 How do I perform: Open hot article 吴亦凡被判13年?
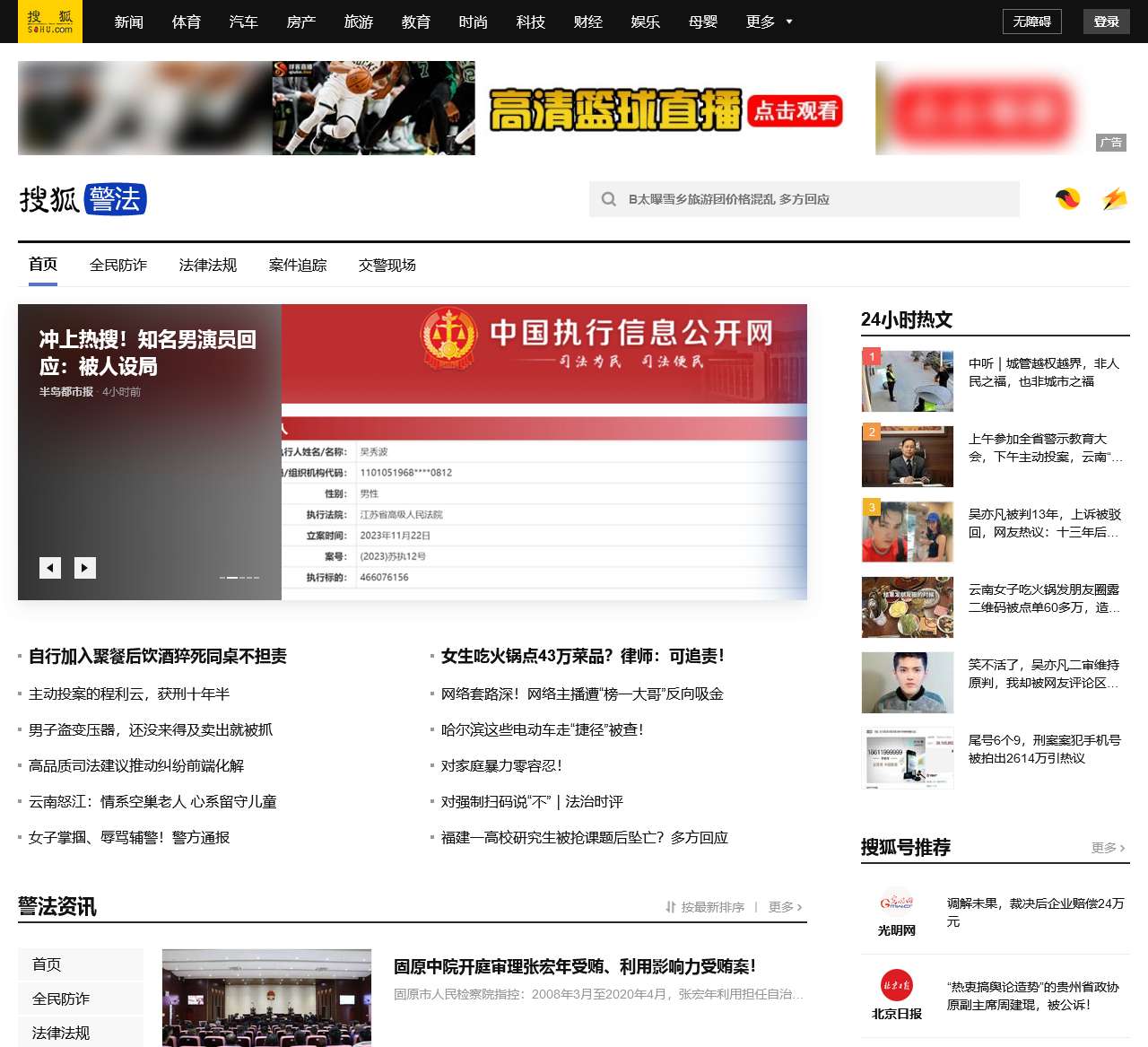click(1045, 523)
